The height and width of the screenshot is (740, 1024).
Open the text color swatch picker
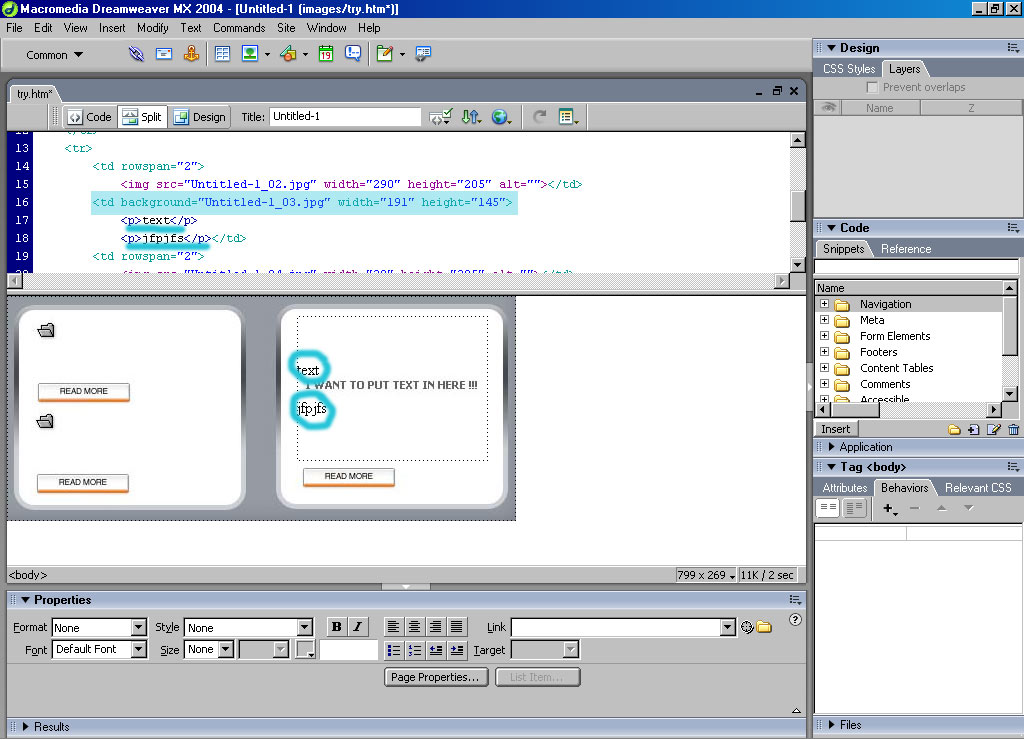pos(305,650)
